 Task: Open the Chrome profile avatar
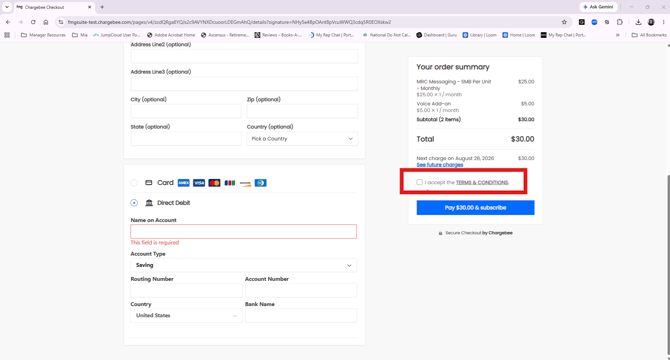[x=651, y=22]
